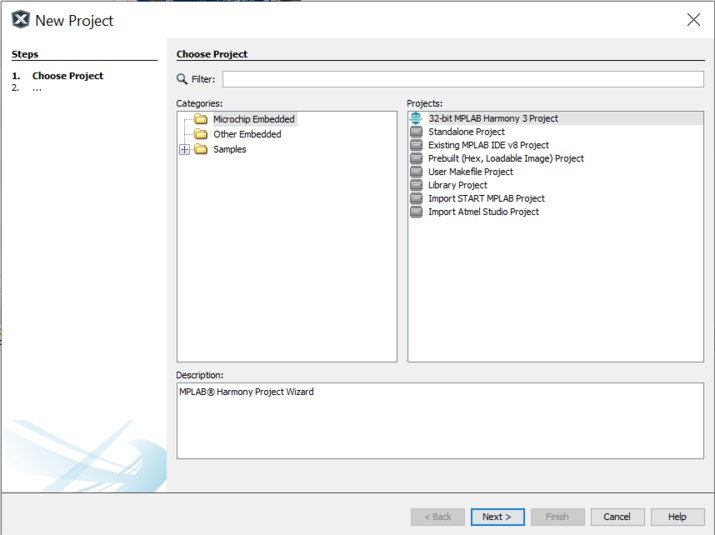The height and width of the screenshot is (535, 715).
Task: Click the Next > button
Action: click(x=497, y=517)
